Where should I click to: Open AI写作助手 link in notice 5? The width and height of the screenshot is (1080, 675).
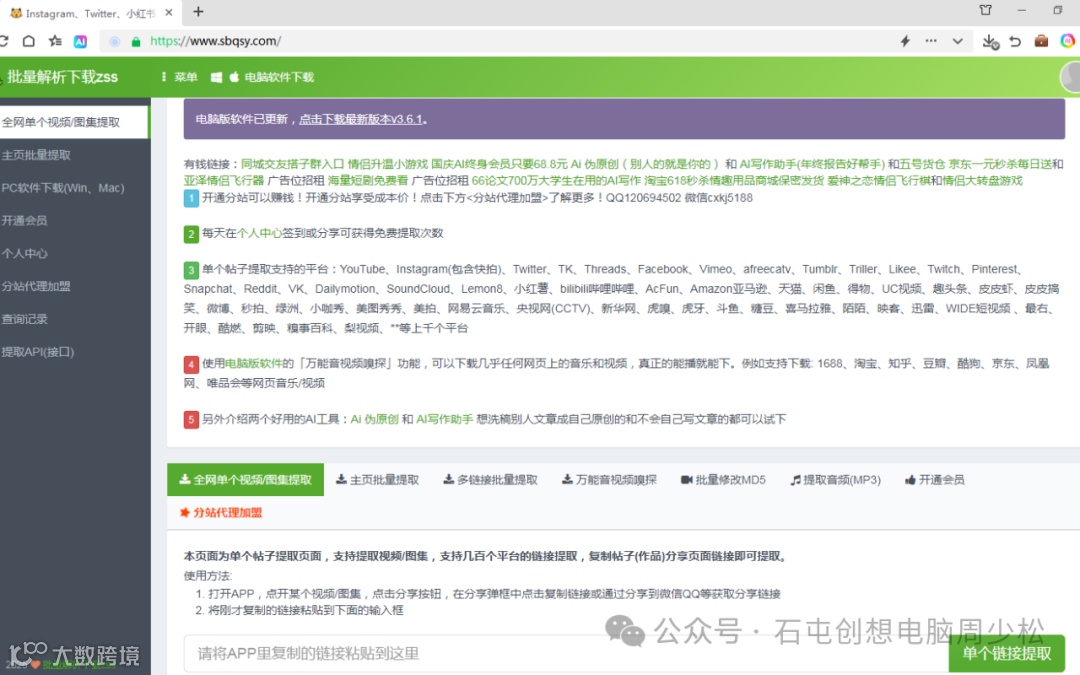coord(445,419)
